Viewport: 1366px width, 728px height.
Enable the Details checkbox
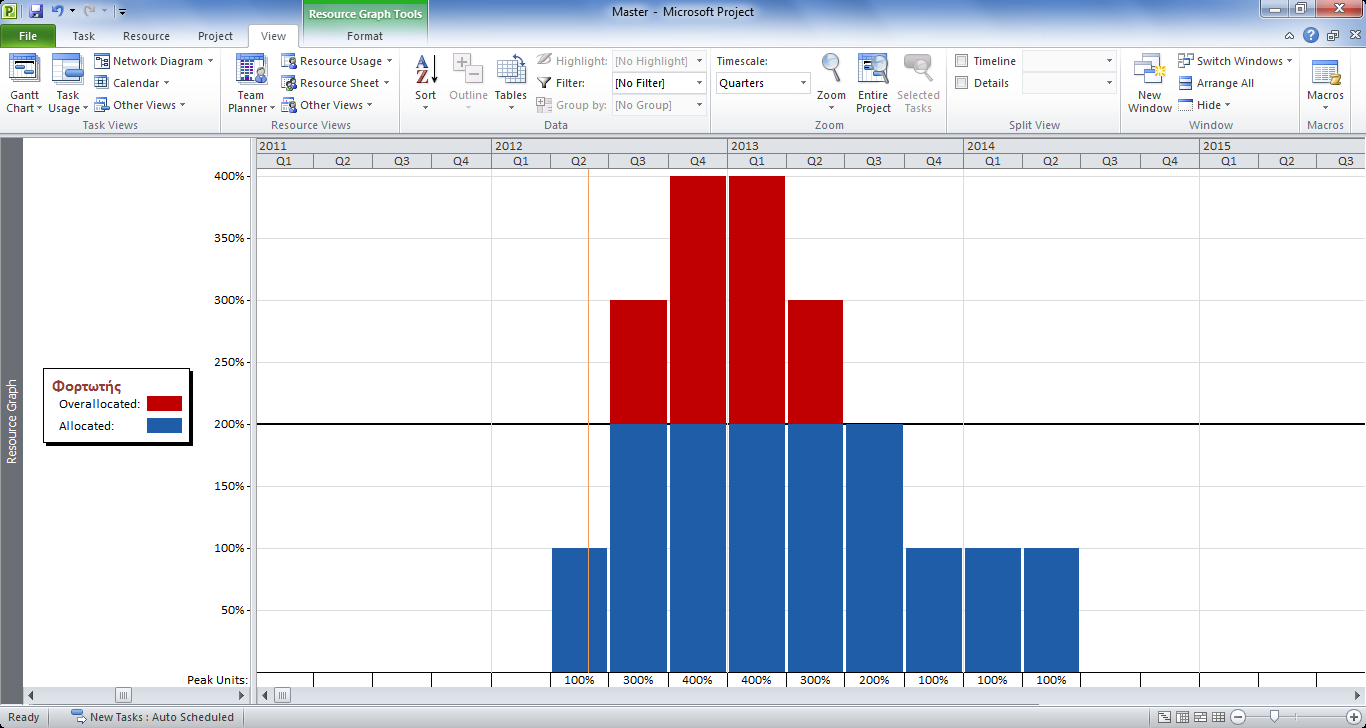tap(962, 83)
